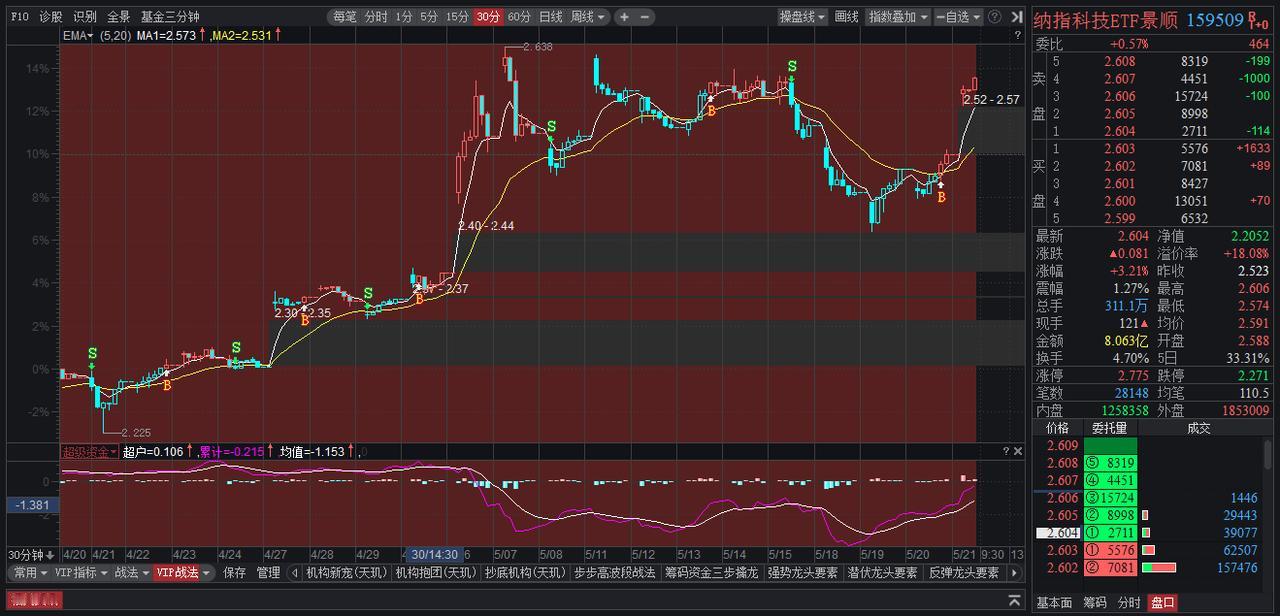Open the 周线 period dropdown
Image resolution: width=1280 pixels, height=616 pixels.
(589, 17)
